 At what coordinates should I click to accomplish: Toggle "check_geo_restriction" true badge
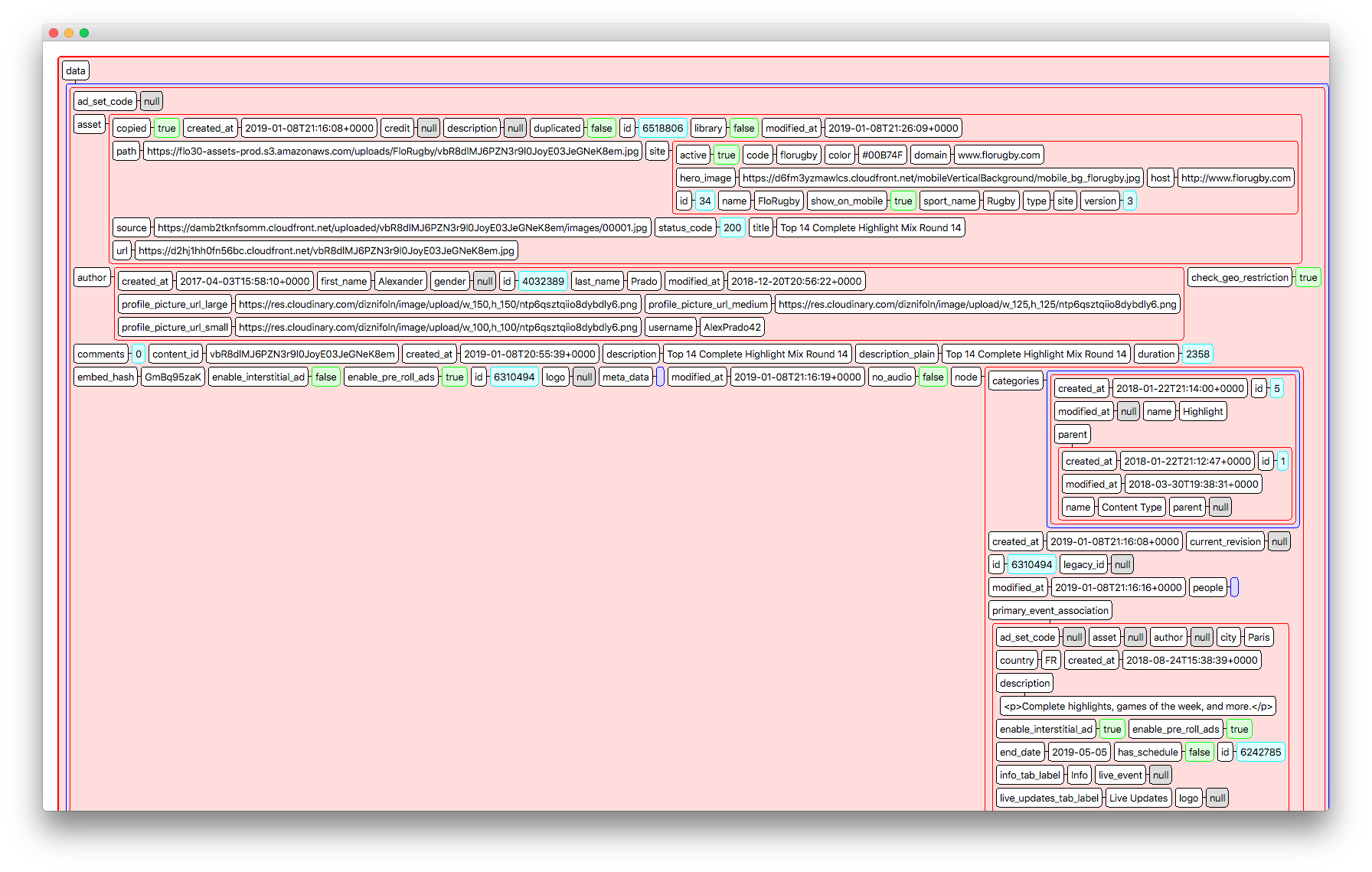pos(1308,277)
